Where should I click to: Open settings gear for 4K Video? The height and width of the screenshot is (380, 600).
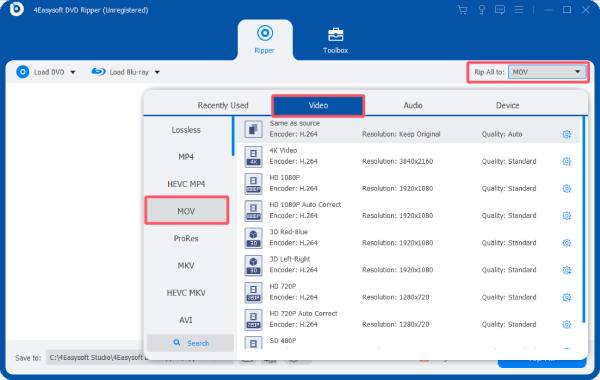click(x=567, y=161)
